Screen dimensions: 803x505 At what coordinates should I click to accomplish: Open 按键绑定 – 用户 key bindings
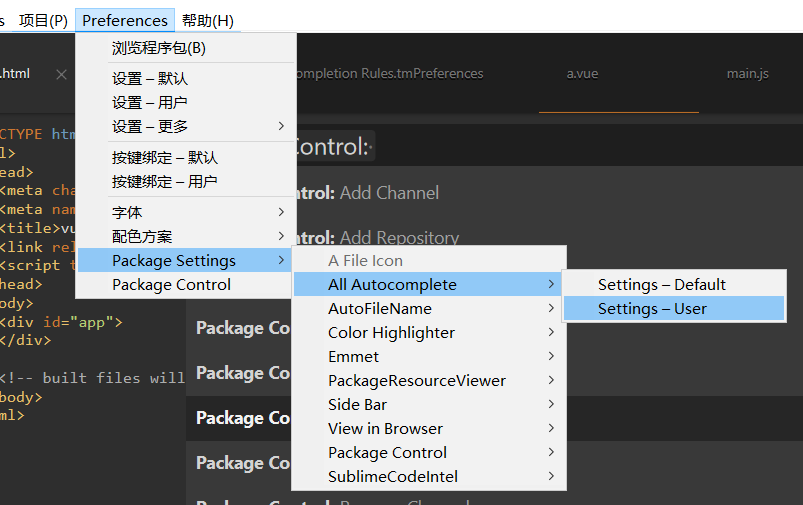click(165, 181)
